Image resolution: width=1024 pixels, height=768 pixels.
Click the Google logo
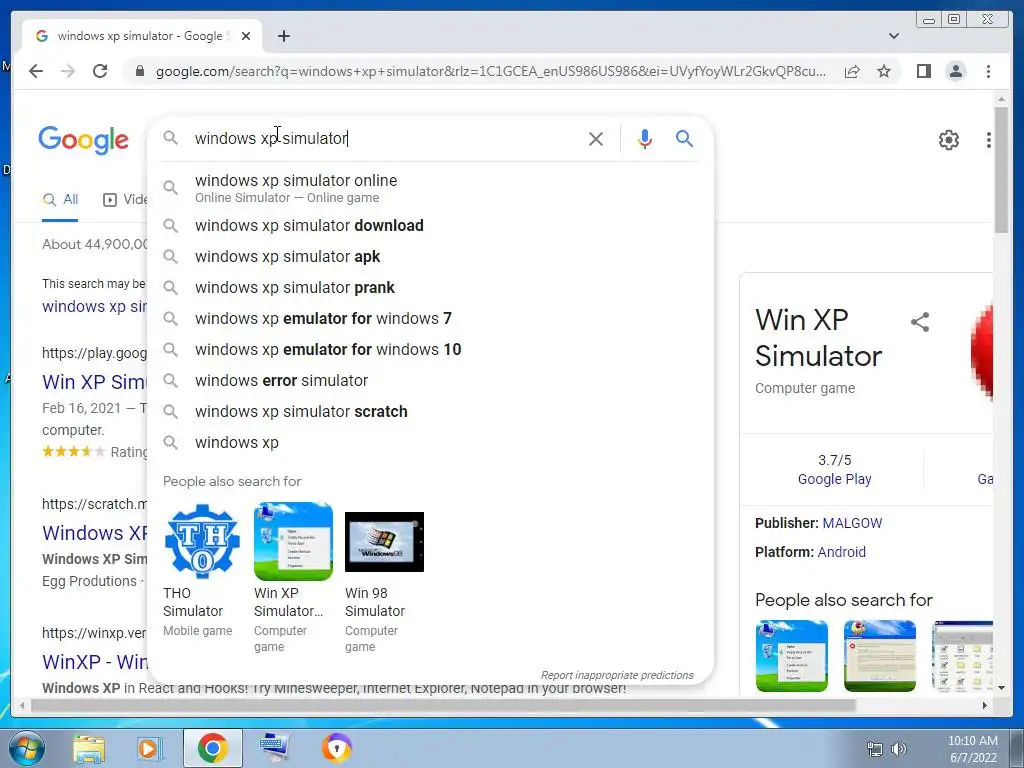(84, 140)
